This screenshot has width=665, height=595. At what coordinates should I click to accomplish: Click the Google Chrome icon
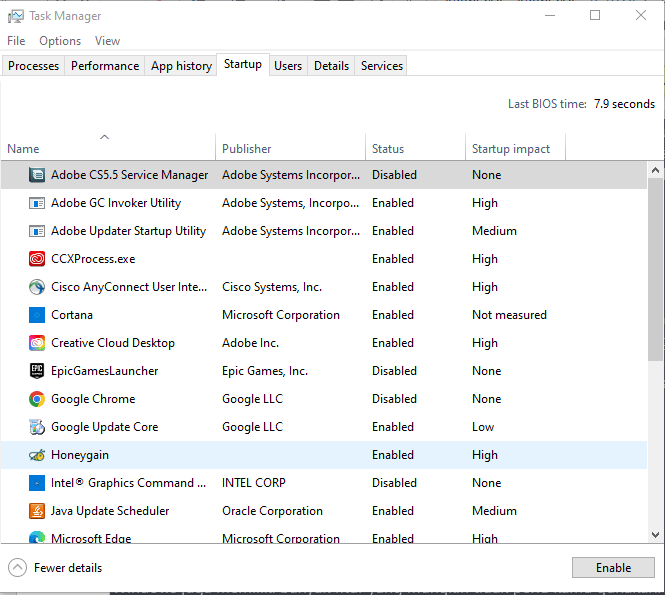pos(37,399)
